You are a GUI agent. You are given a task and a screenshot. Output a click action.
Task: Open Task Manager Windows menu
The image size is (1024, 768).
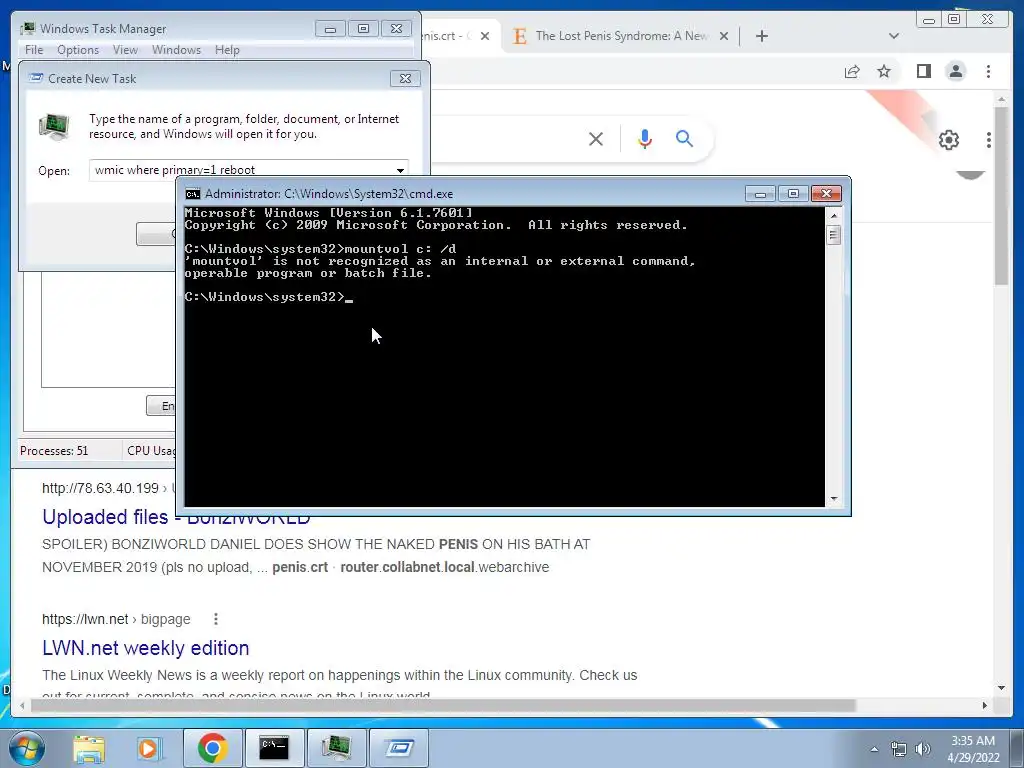(176, 50)
